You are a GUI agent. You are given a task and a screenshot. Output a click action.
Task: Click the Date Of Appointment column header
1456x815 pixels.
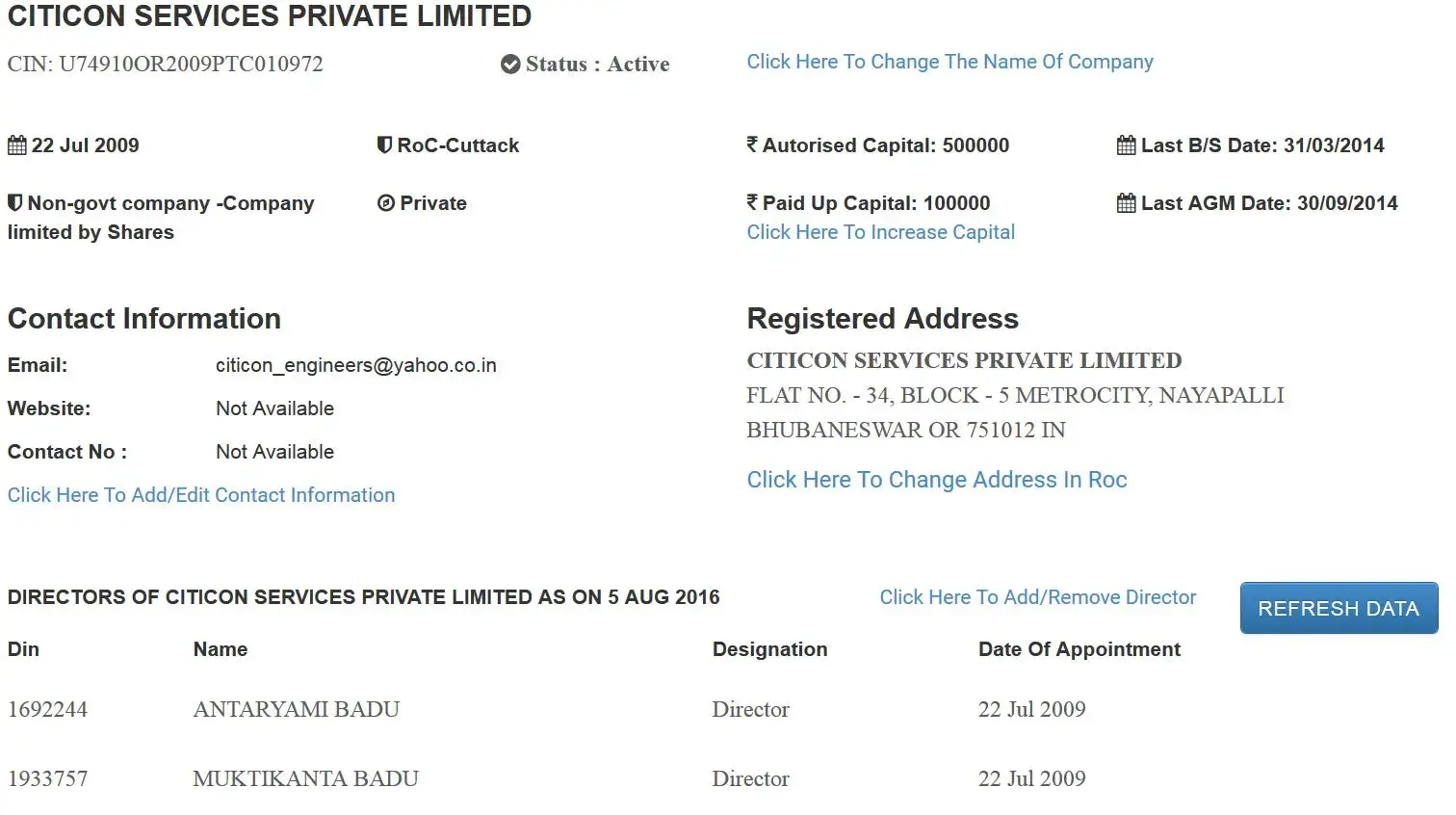(1079, 649)
